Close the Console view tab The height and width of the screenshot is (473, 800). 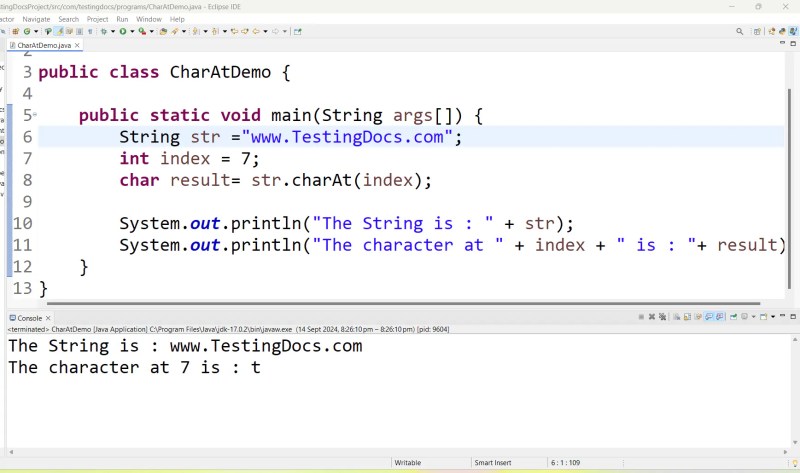(48, 318)
